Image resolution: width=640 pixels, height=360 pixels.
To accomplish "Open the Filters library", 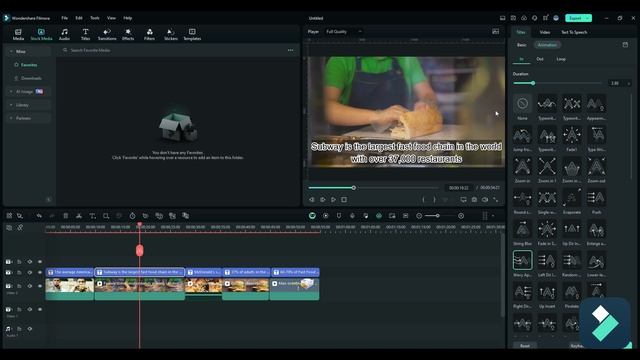I will [x=149, y=34].
